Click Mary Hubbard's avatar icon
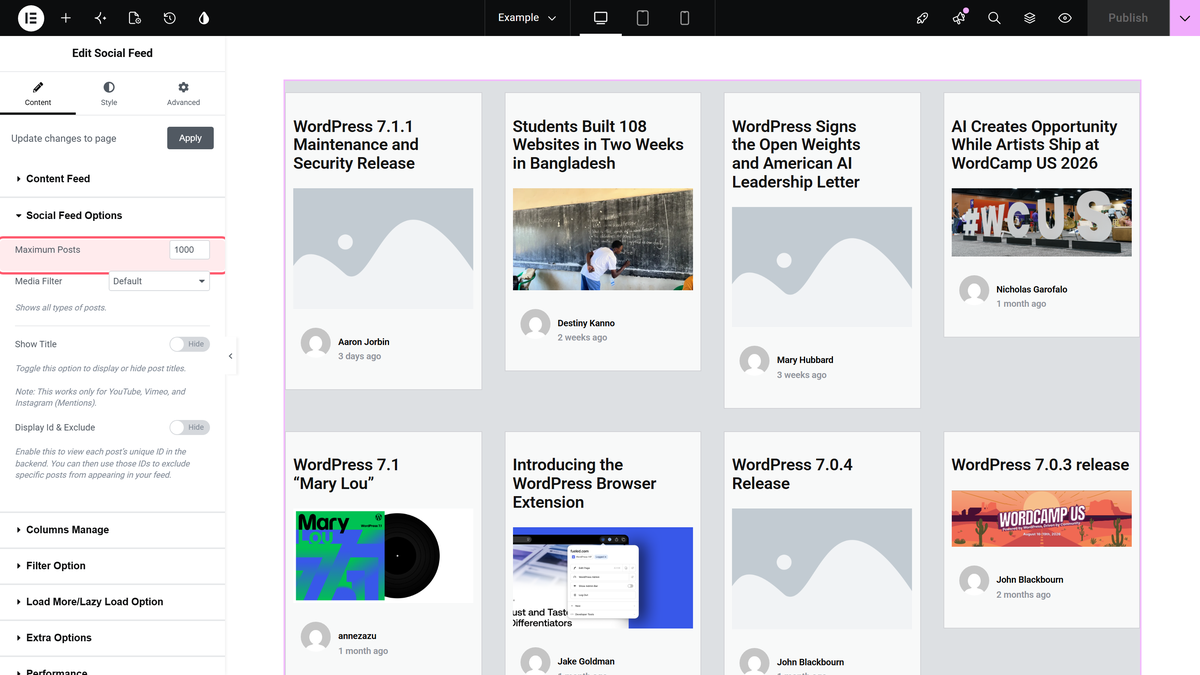1200x675 pixels. (755, 362)
